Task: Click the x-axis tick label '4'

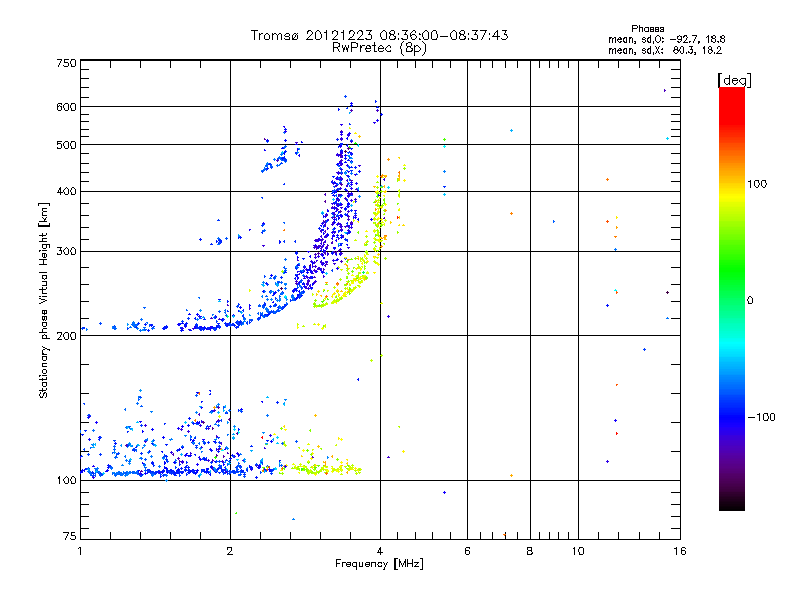Action: [380, 551]
